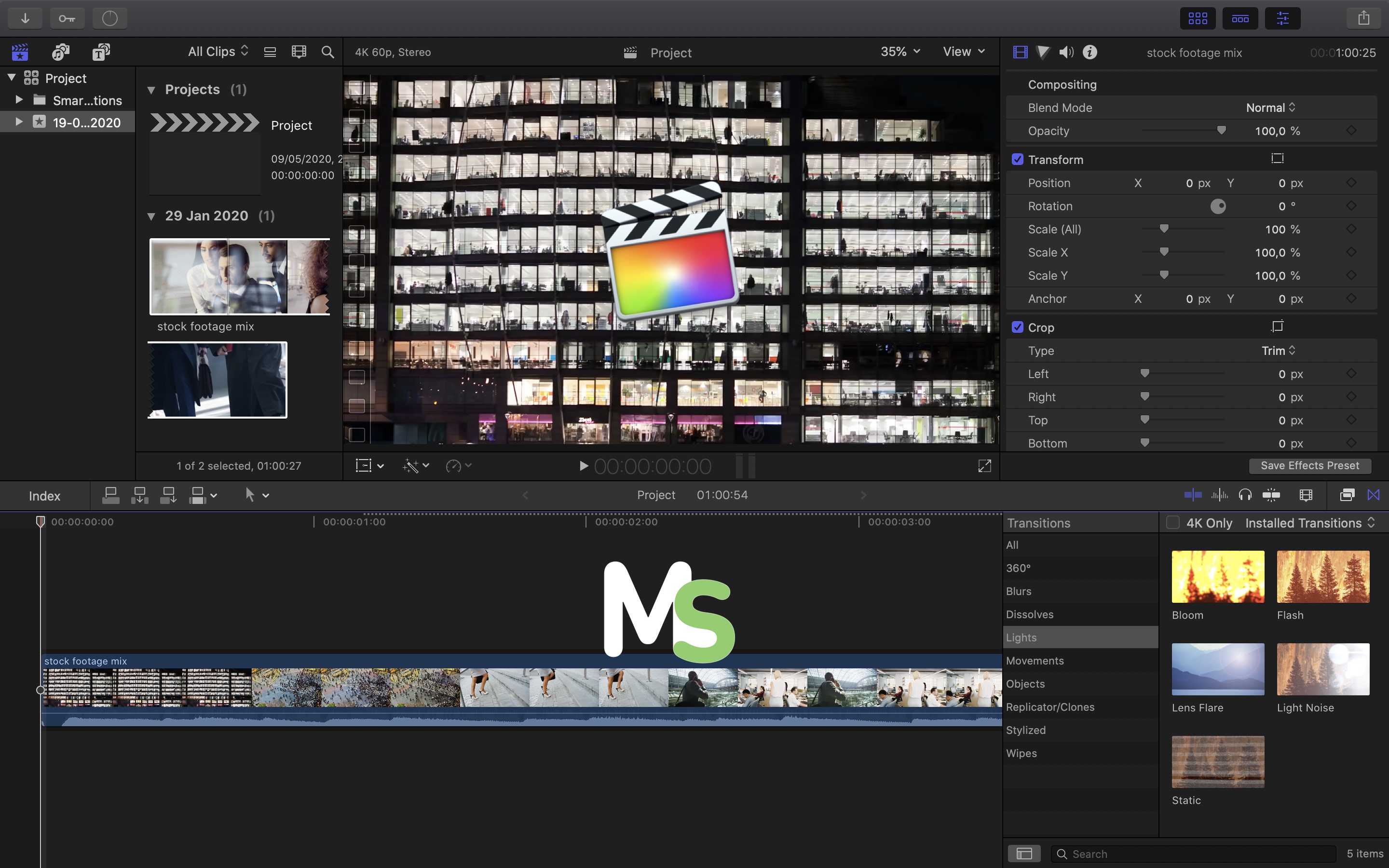This screenshot has height=868, width=1389.
Task: Click the Share export icon
Action: pos(1364,18)
